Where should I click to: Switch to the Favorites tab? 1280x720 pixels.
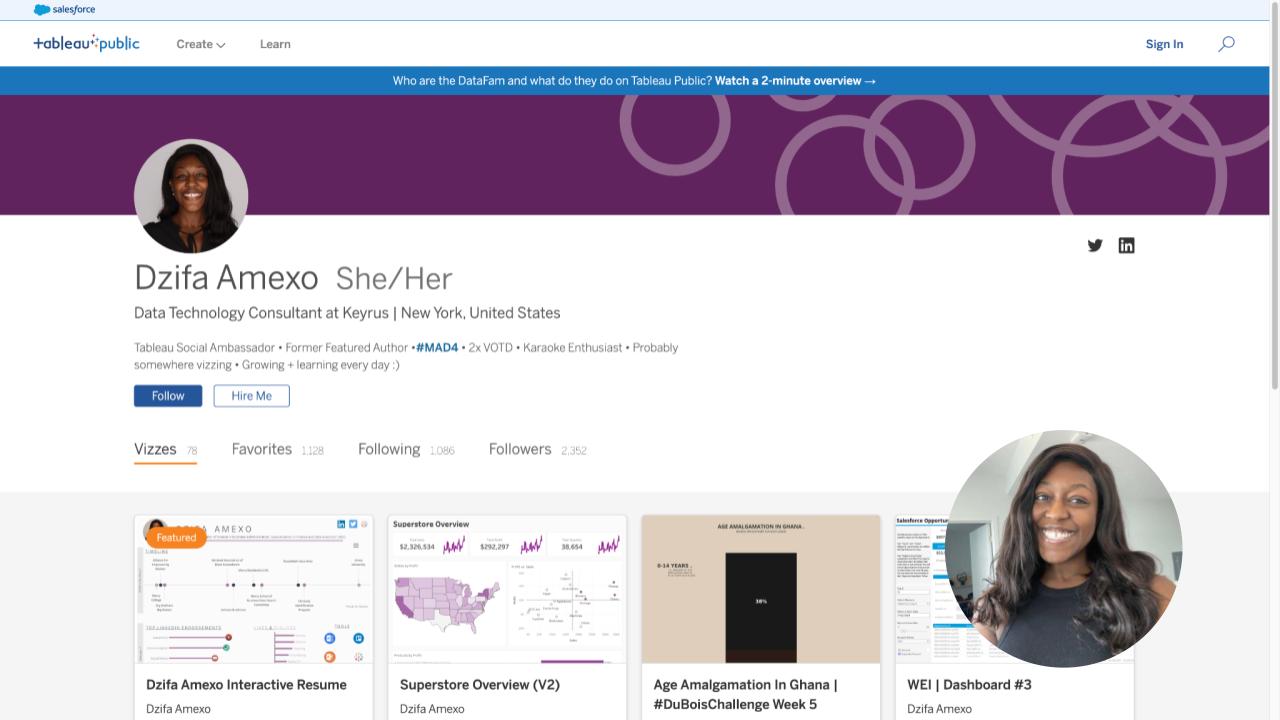pyautogui.click(x=262, y=450)
